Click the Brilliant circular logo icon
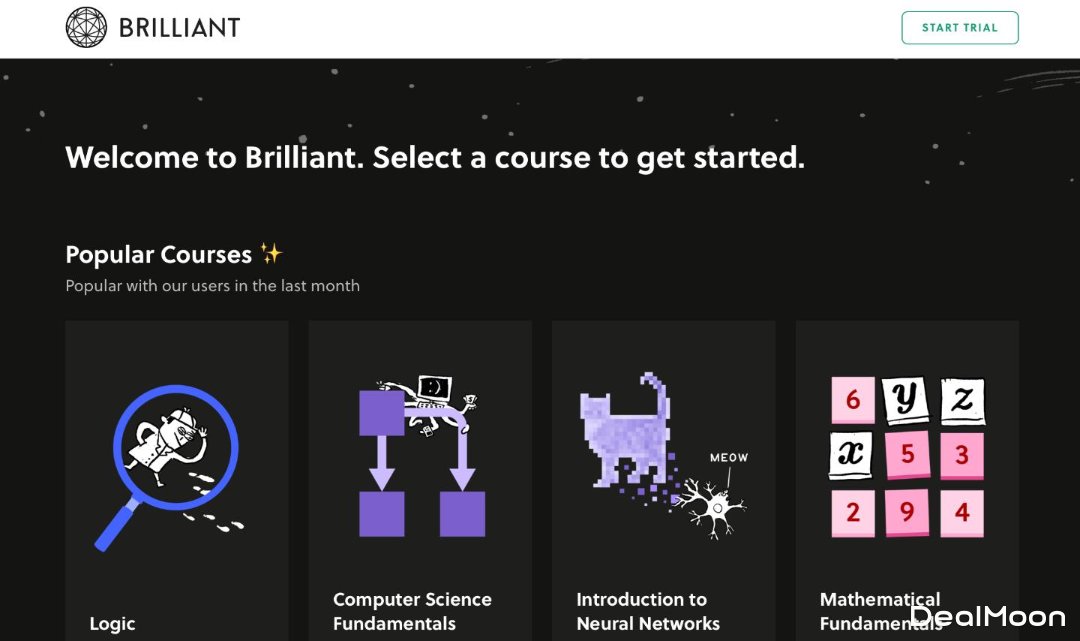Image resolution: width=1080 pixels, height=641 pixels. (86, 28)
